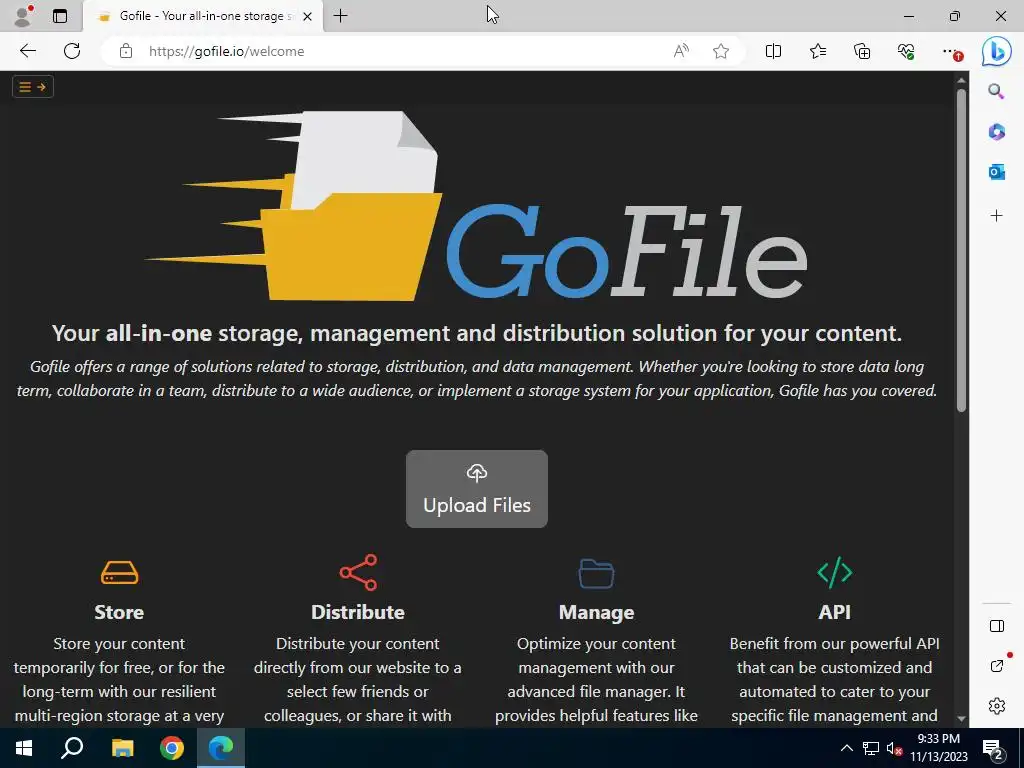Click scrollbar down arrow
The width and height of the screenshot is (1024, 768).
click(x=961, y=718)
